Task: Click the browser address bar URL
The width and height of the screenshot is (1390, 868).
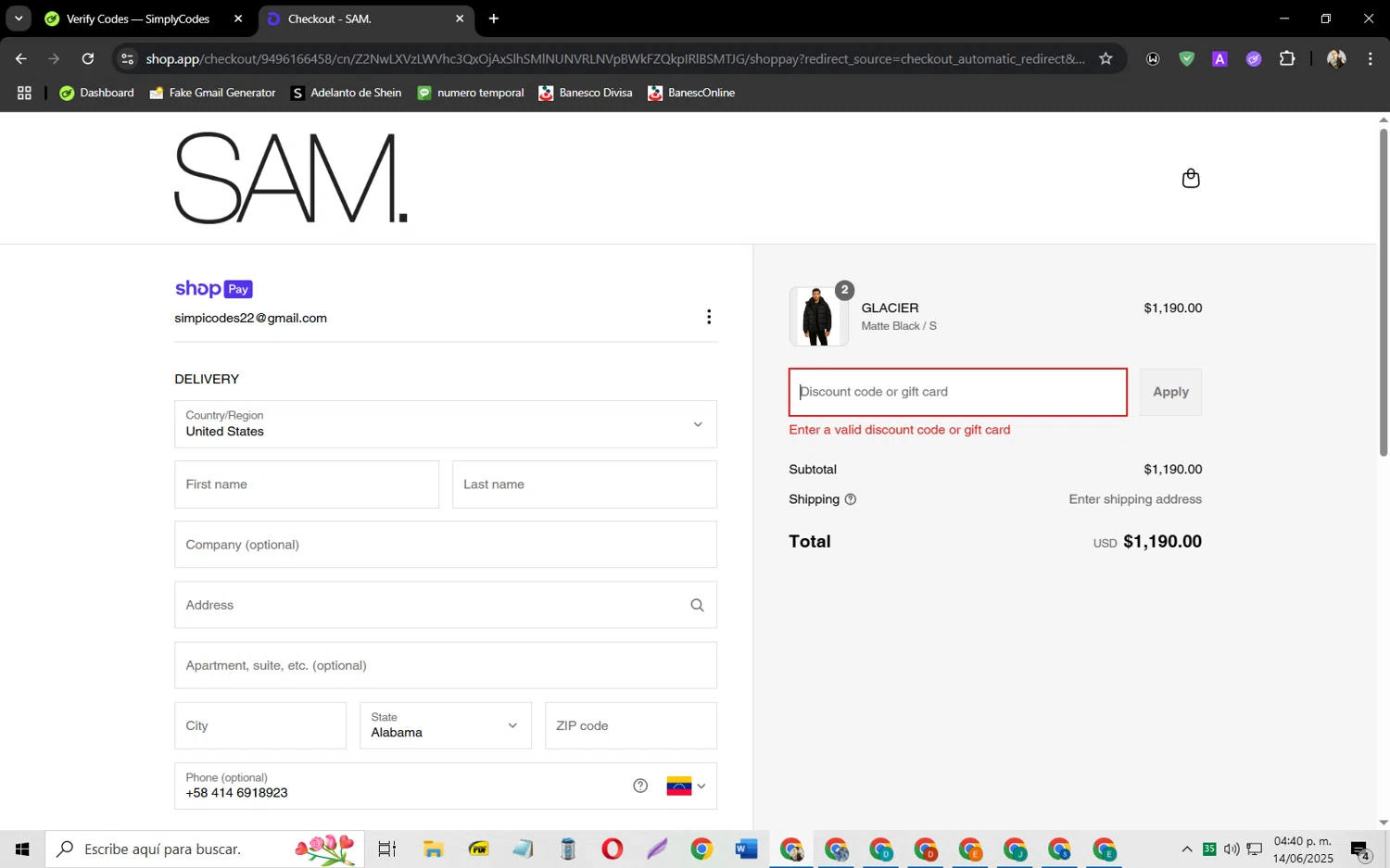Action: click(x=615, y=58)
